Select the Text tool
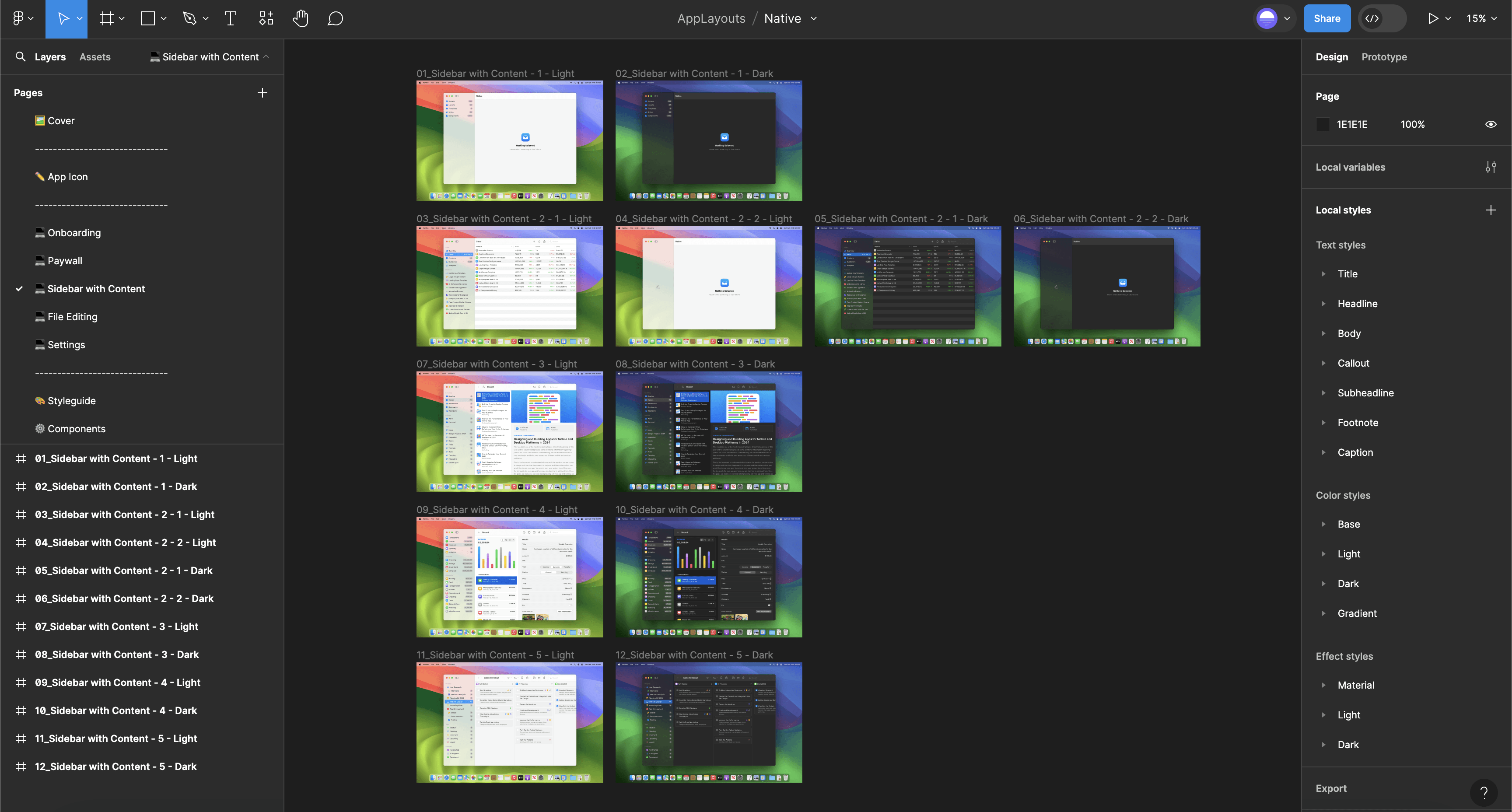 click(230, 19)
